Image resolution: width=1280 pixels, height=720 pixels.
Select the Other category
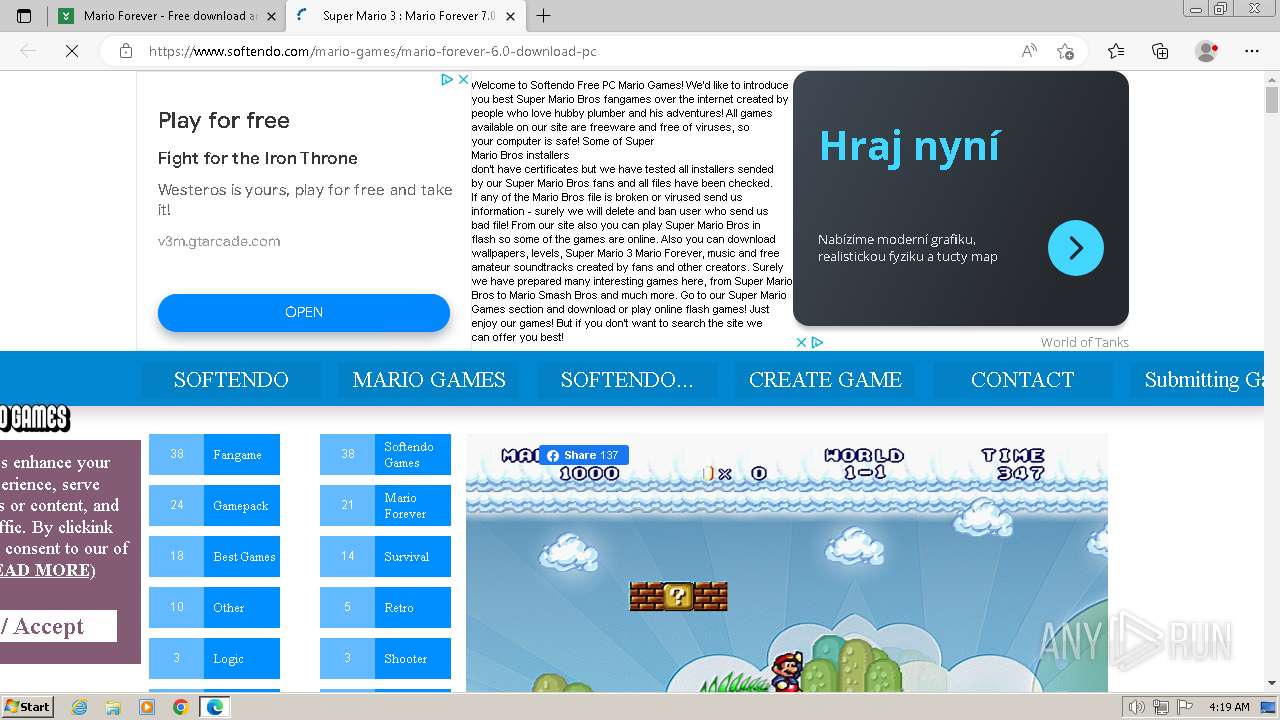214,607
